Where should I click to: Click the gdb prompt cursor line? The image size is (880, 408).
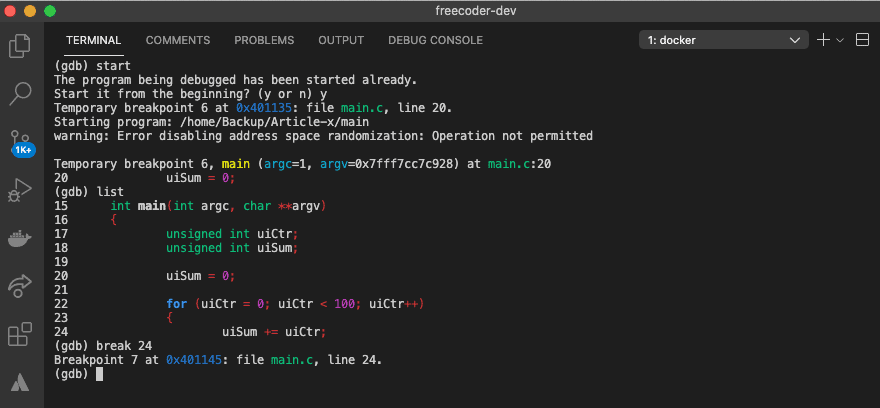tap(79, 374)
